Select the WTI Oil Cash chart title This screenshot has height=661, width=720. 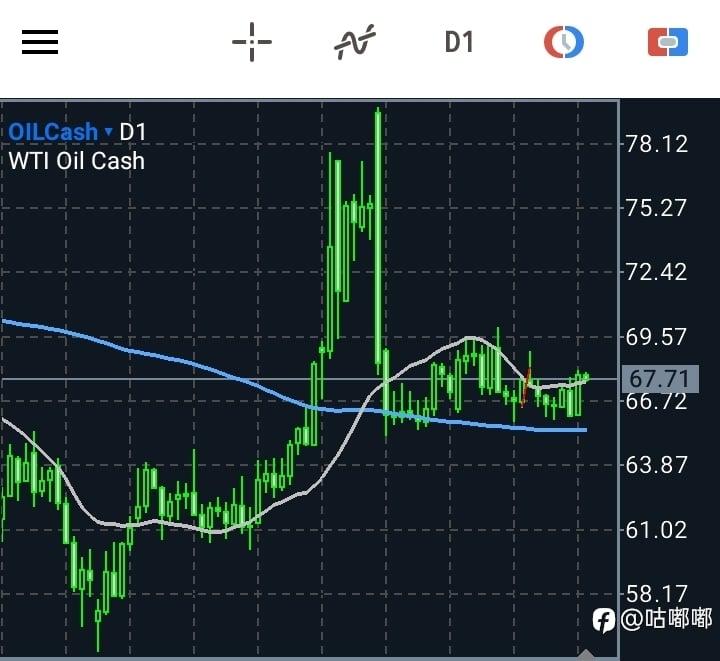[77, 161]
